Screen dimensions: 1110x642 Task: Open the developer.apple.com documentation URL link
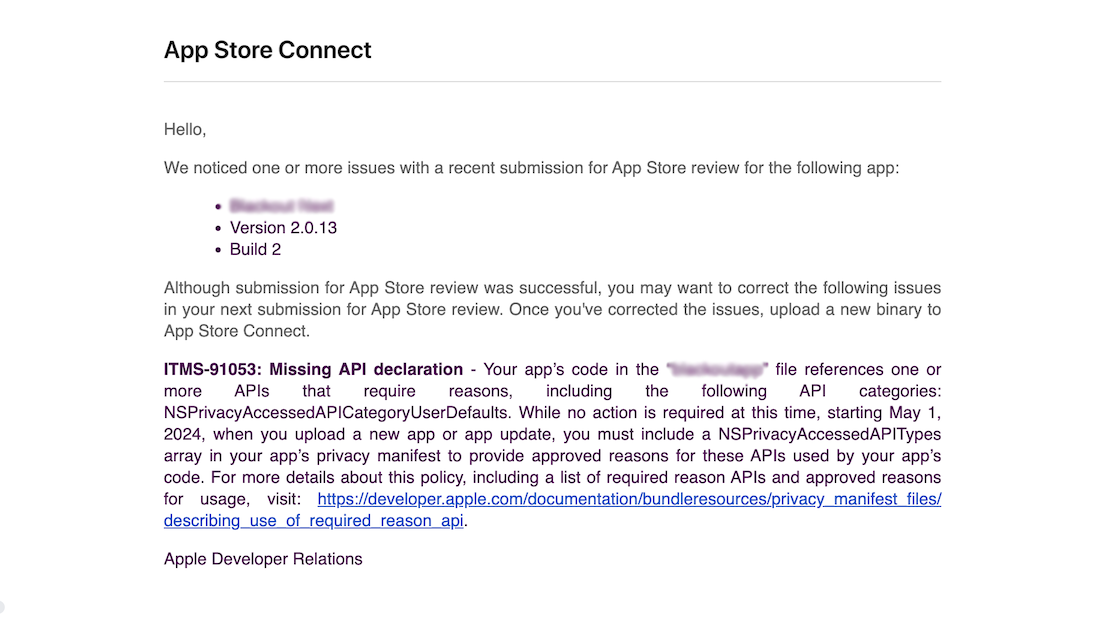pos(628,499)
